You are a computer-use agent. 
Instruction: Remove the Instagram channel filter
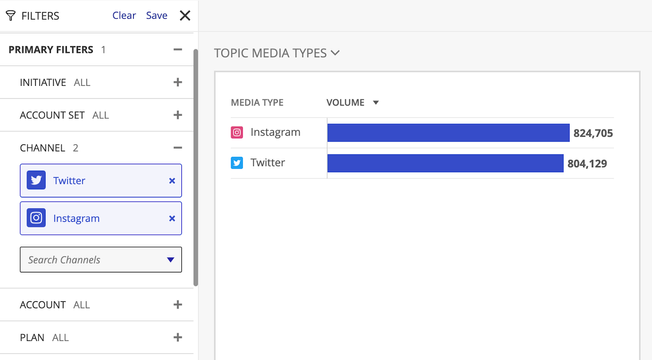click(172, 219)
